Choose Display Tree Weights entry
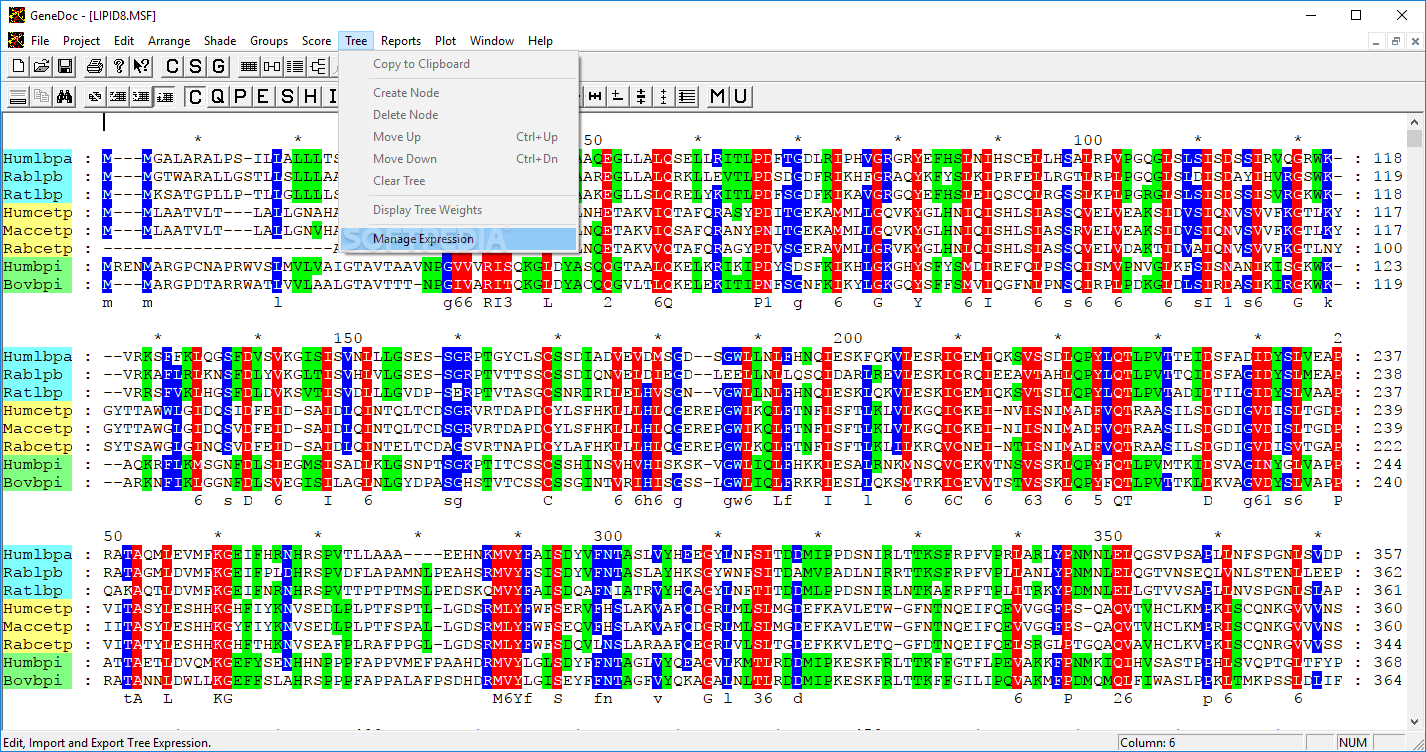Screen dimensions: 1426x752 click(459, 210)
